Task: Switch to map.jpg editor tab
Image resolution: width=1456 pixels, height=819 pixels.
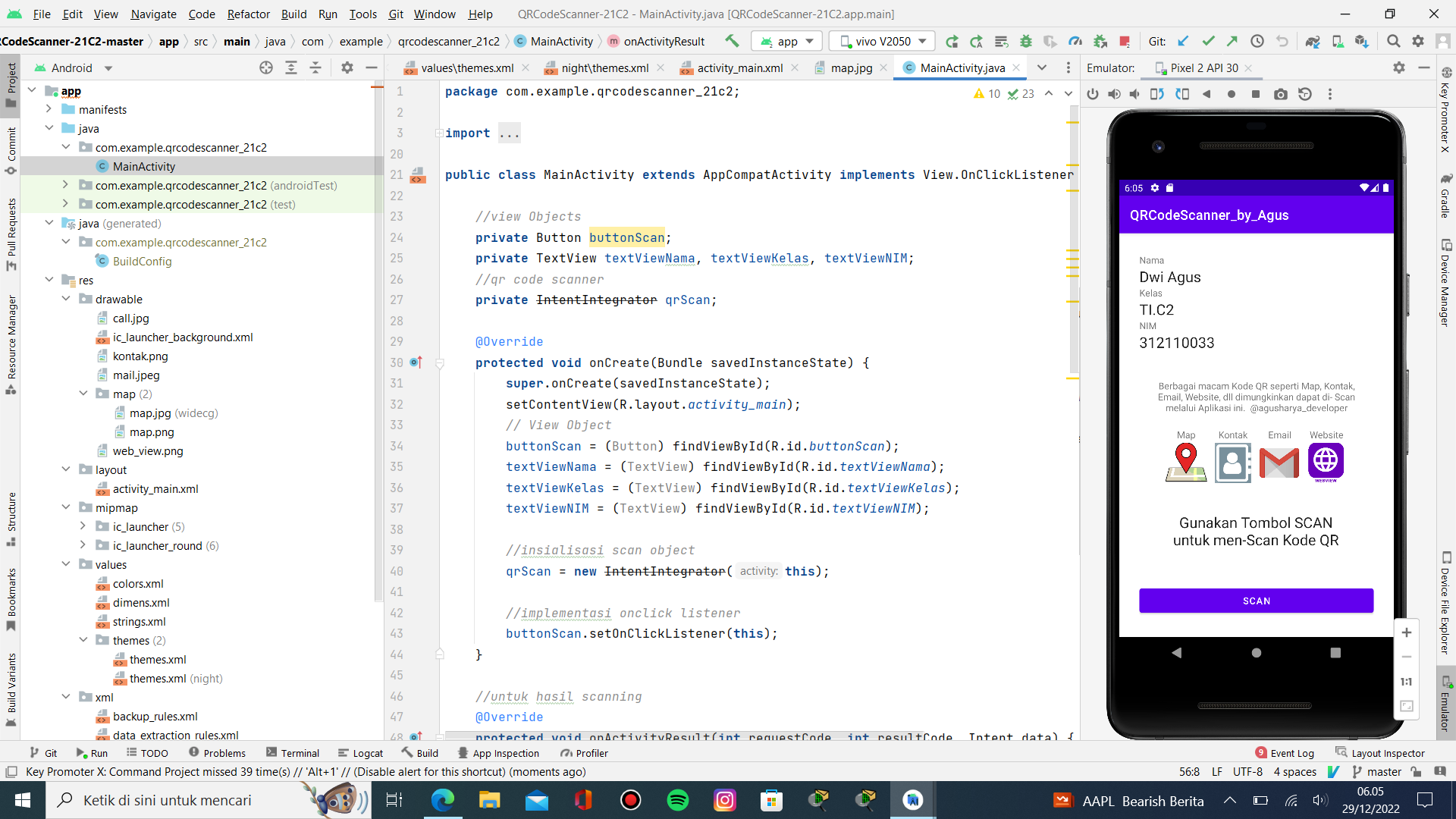Action: pyautogui.click(x=851, y=67)
